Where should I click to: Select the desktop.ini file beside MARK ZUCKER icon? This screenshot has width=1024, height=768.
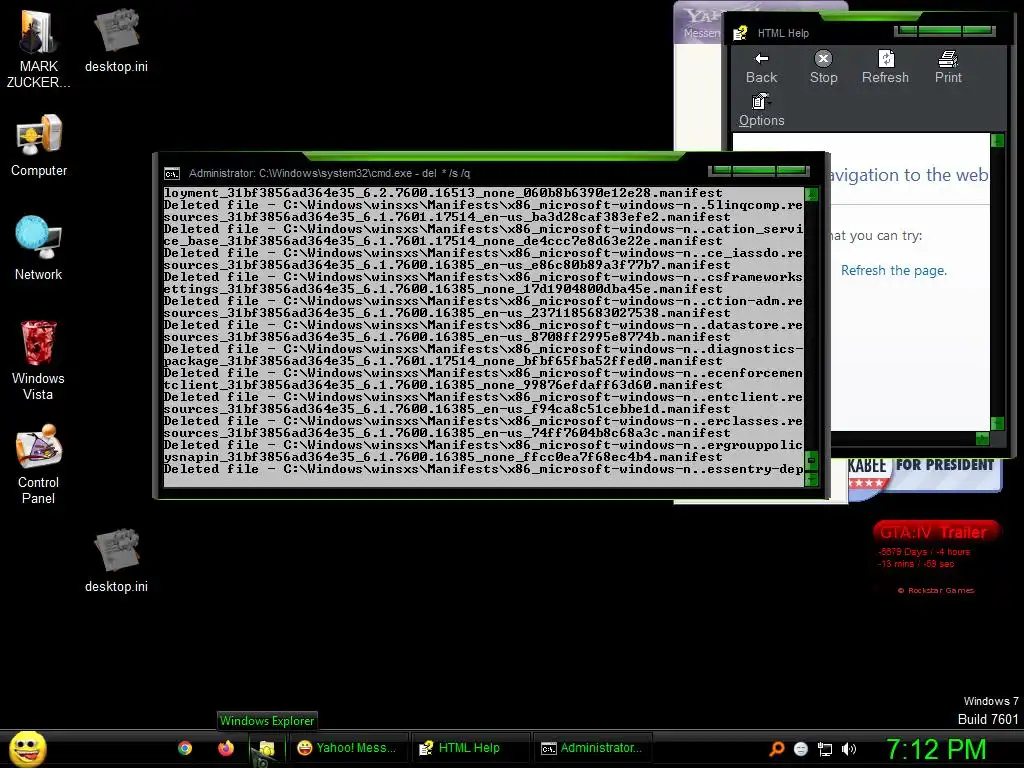coord(116,39)
